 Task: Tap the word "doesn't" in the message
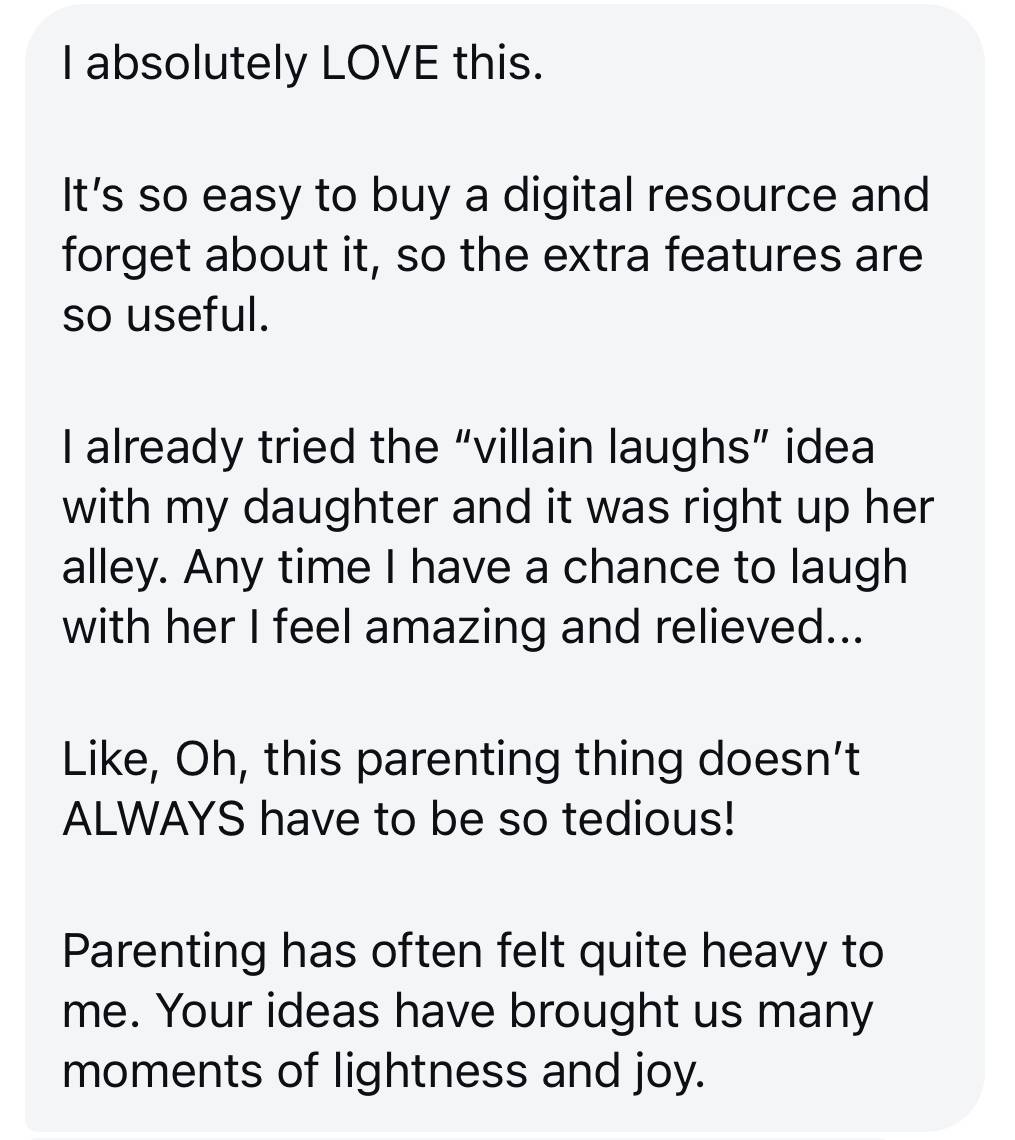pyautogui.click(x=779, y=758)
